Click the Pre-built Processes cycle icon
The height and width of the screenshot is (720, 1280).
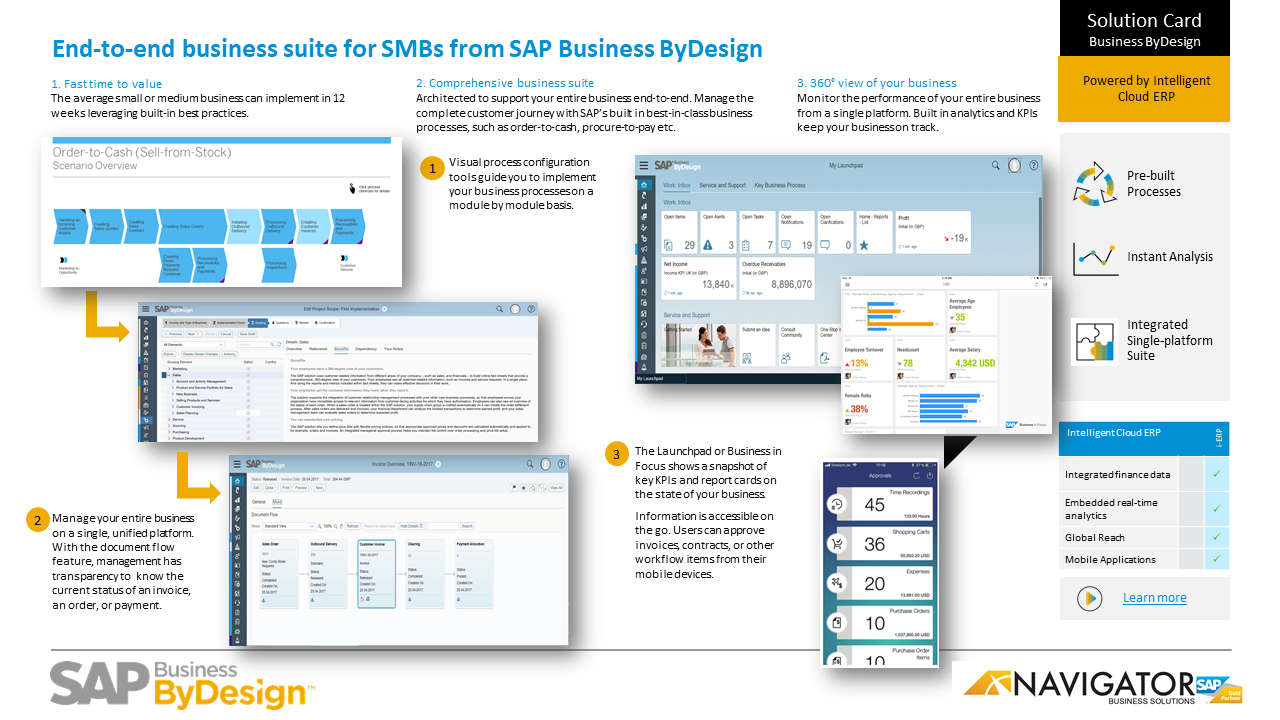point(1094,184)
